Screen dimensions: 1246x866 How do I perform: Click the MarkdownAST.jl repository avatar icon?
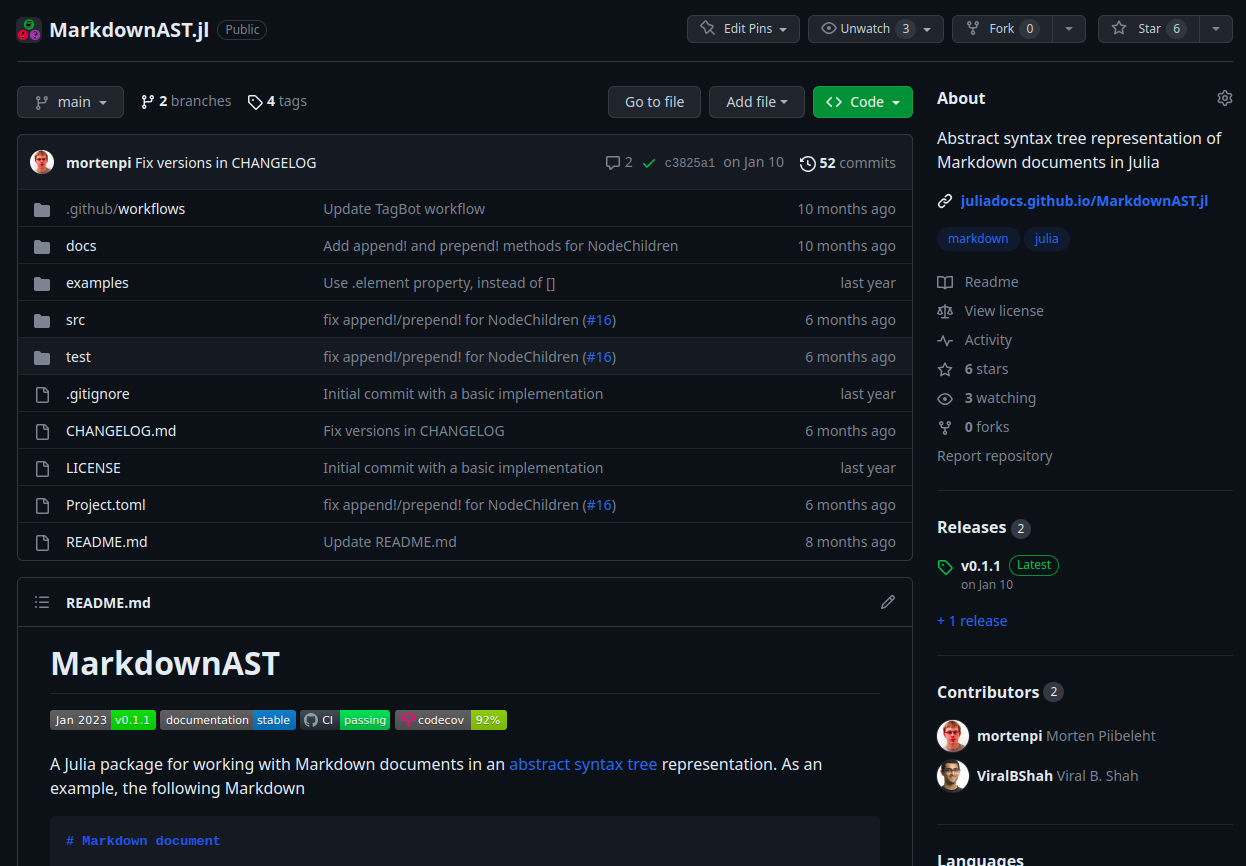pos(28,29)
